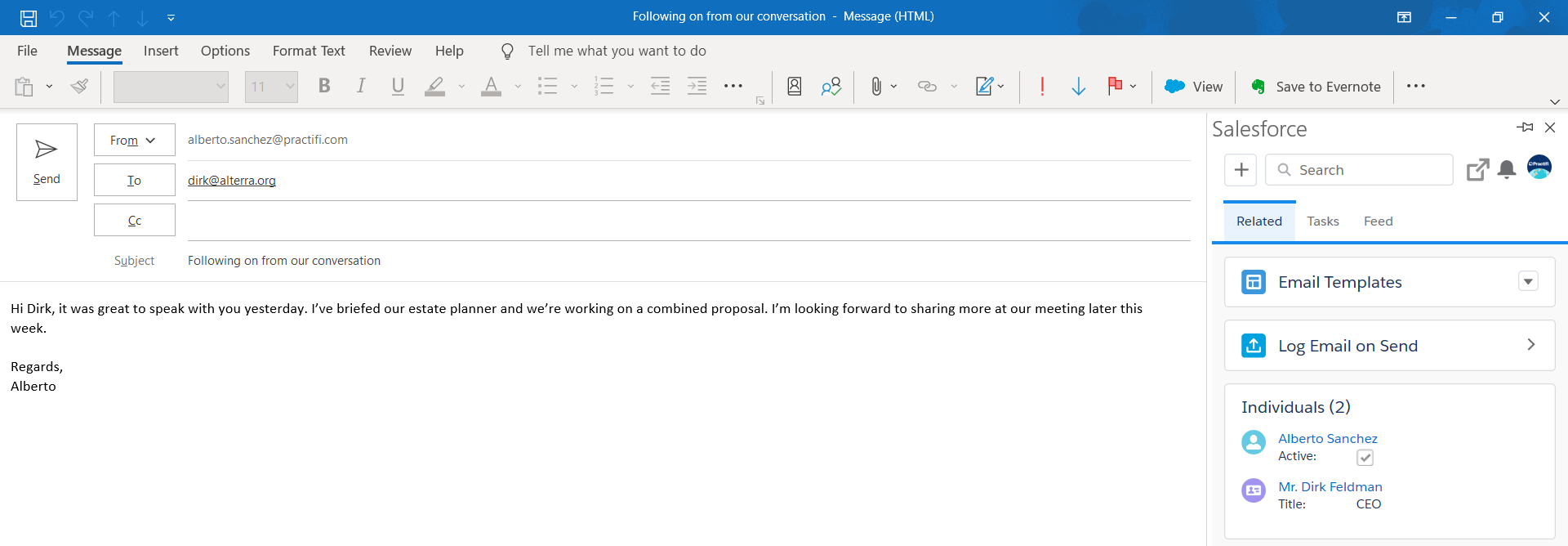Open the Mr. Dirk Feldman contact link

point(1330,487)
